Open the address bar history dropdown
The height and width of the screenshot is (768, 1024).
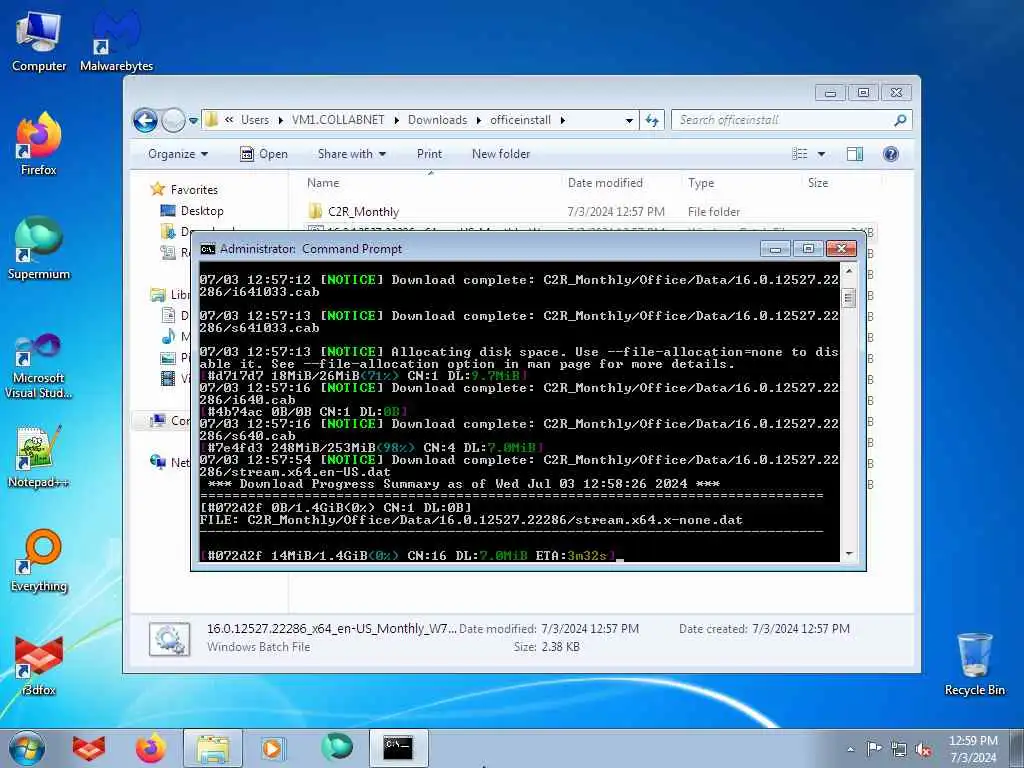(629, 121)
